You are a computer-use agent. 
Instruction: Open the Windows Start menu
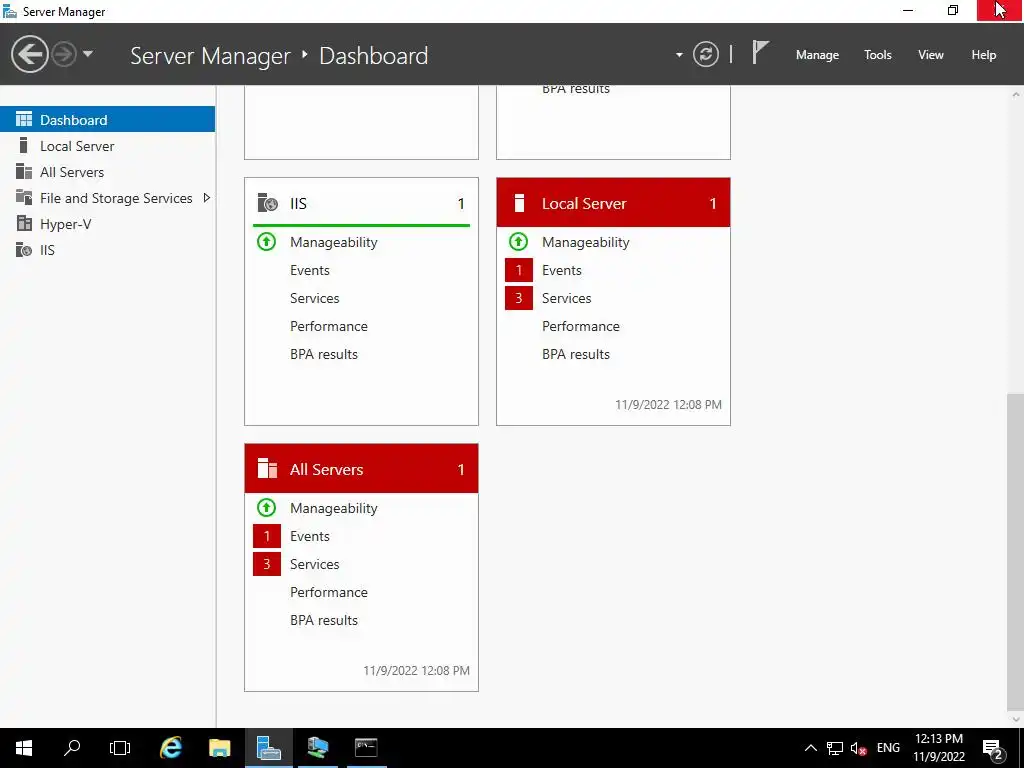(x=24, y=748)
